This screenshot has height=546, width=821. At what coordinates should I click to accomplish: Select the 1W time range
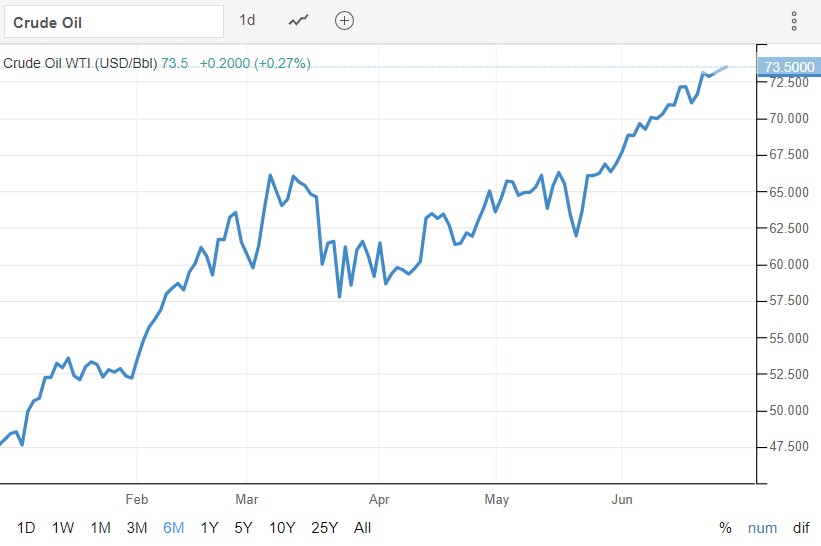coord(63,527)
